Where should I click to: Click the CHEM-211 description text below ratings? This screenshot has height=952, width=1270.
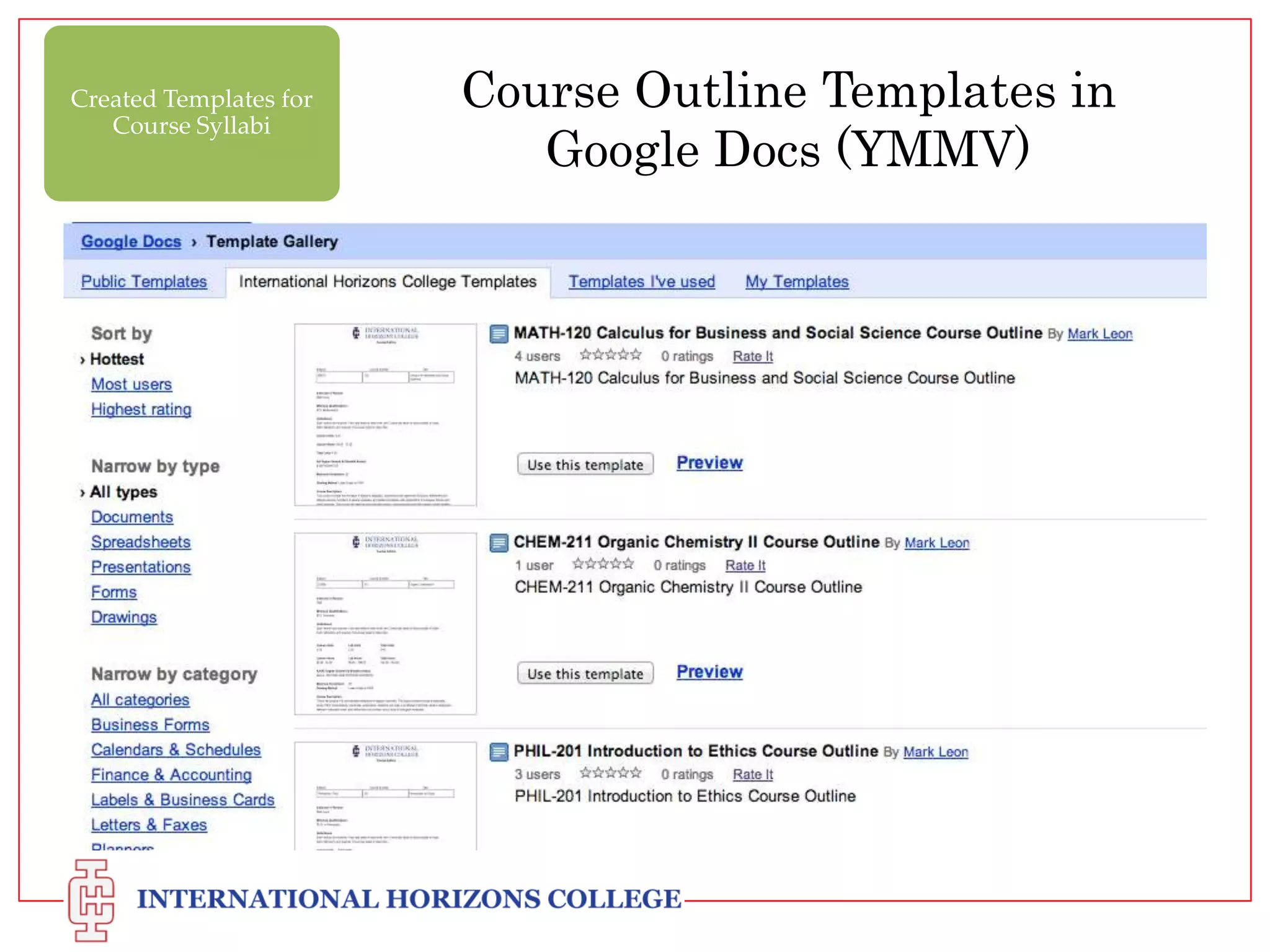(688, 587)
